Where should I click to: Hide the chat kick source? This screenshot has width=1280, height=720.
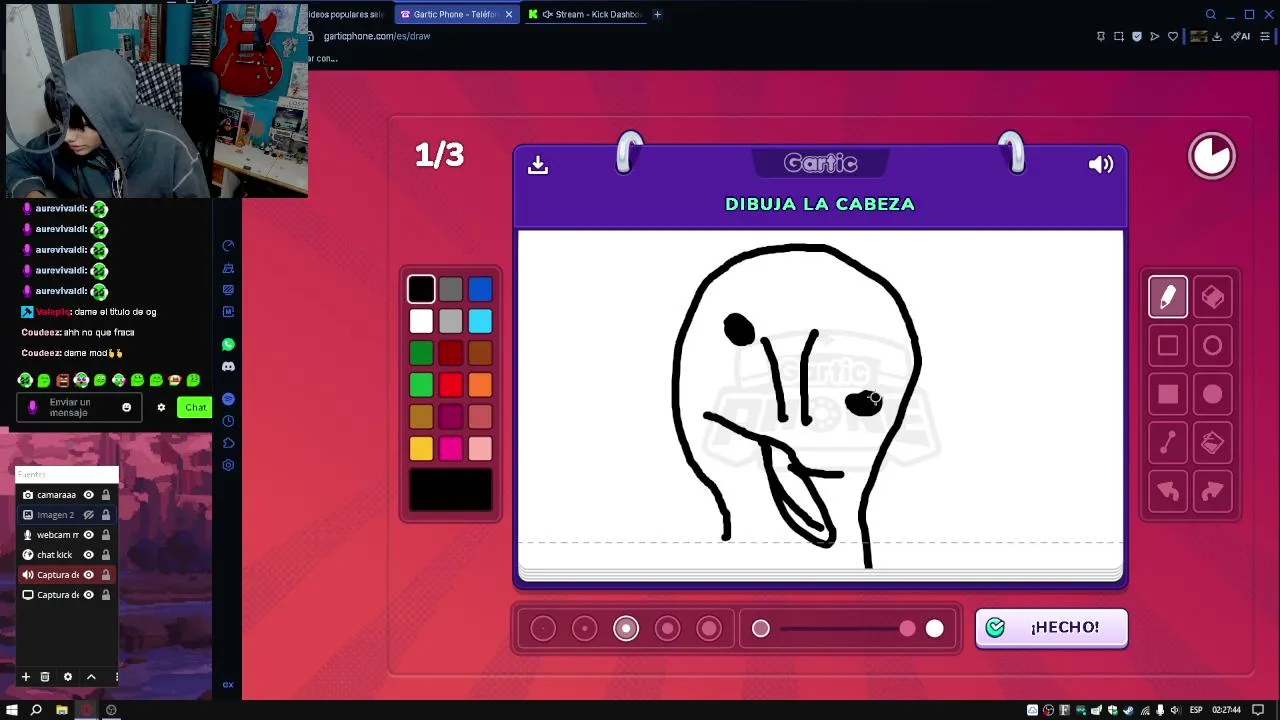88,555
